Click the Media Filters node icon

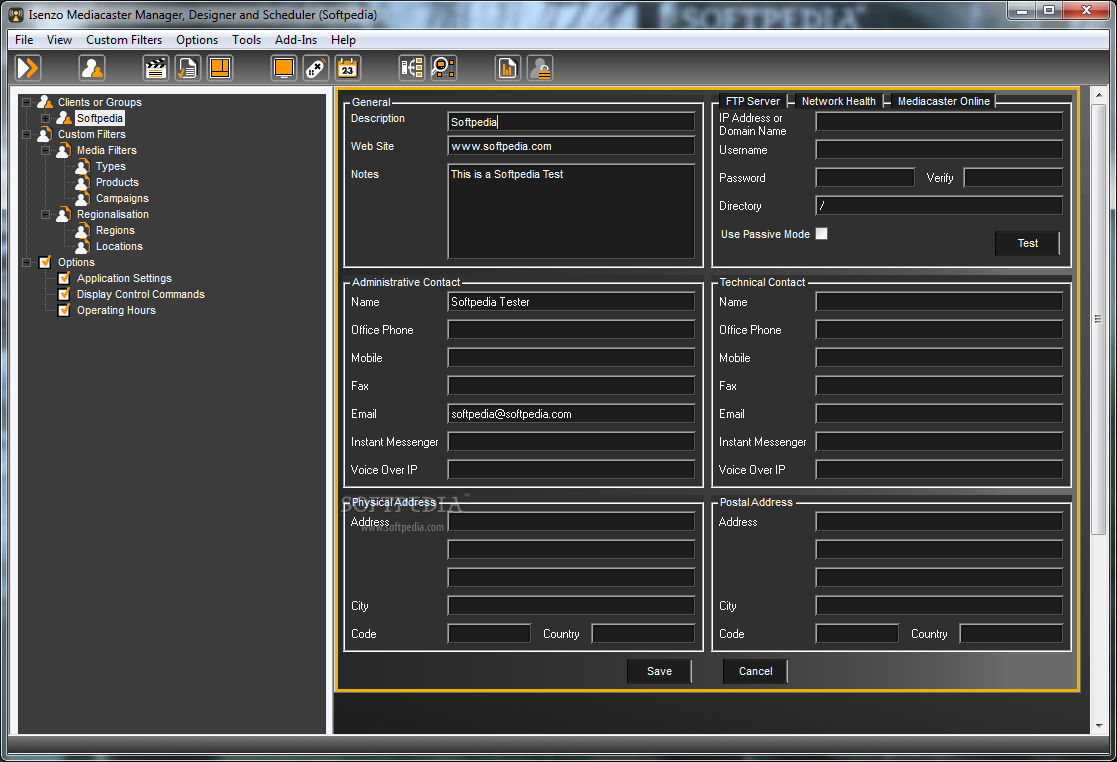63,150
